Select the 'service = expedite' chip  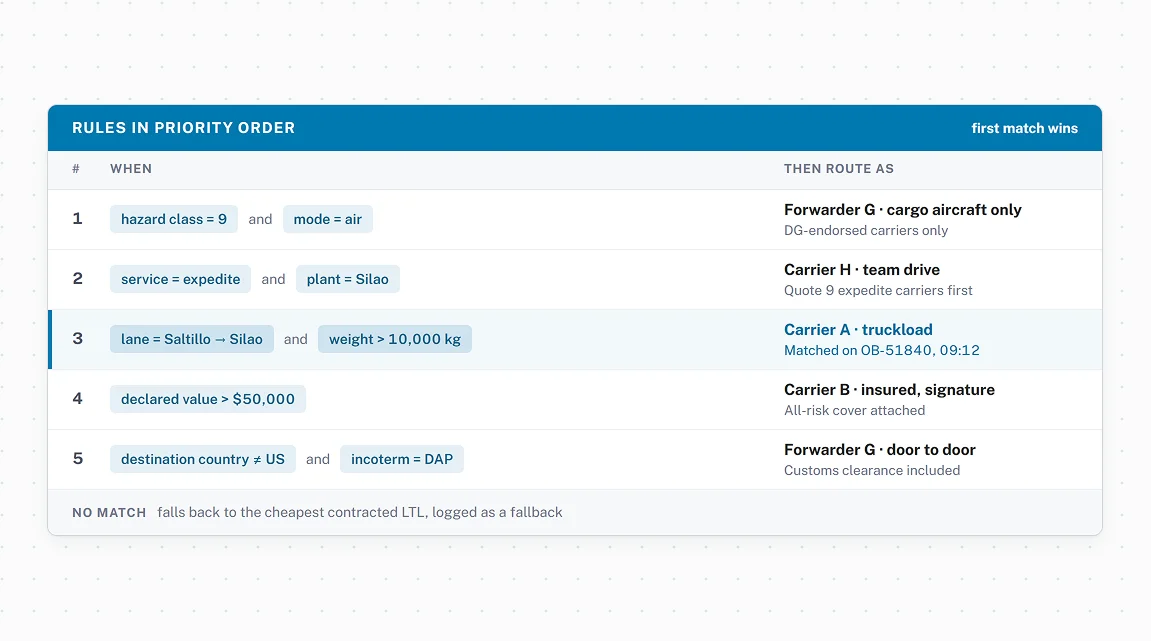(x=181, y=279)
